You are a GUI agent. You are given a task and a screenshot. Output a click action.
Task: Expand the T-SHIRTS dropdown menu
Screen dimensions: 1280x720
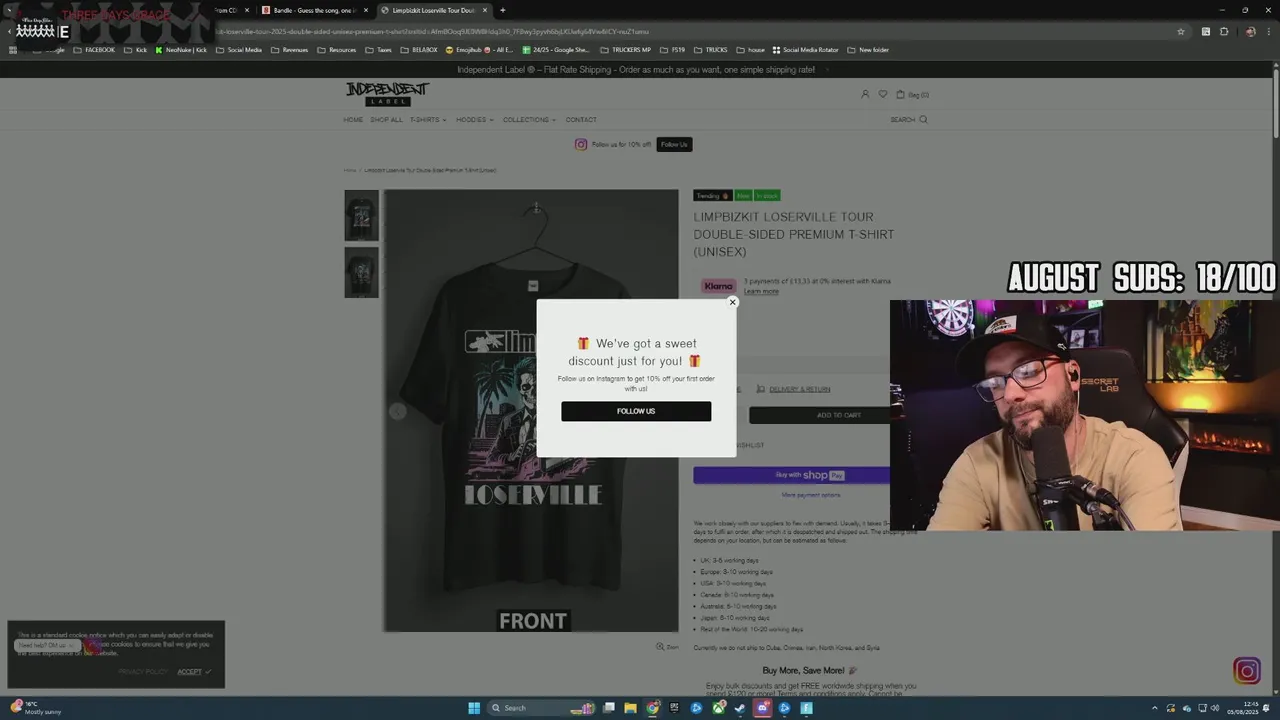coord(428,120)
